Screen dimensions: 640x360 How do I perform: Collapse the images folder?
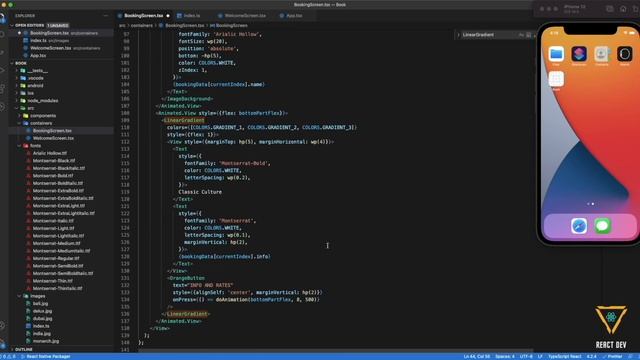pos(20,296)
